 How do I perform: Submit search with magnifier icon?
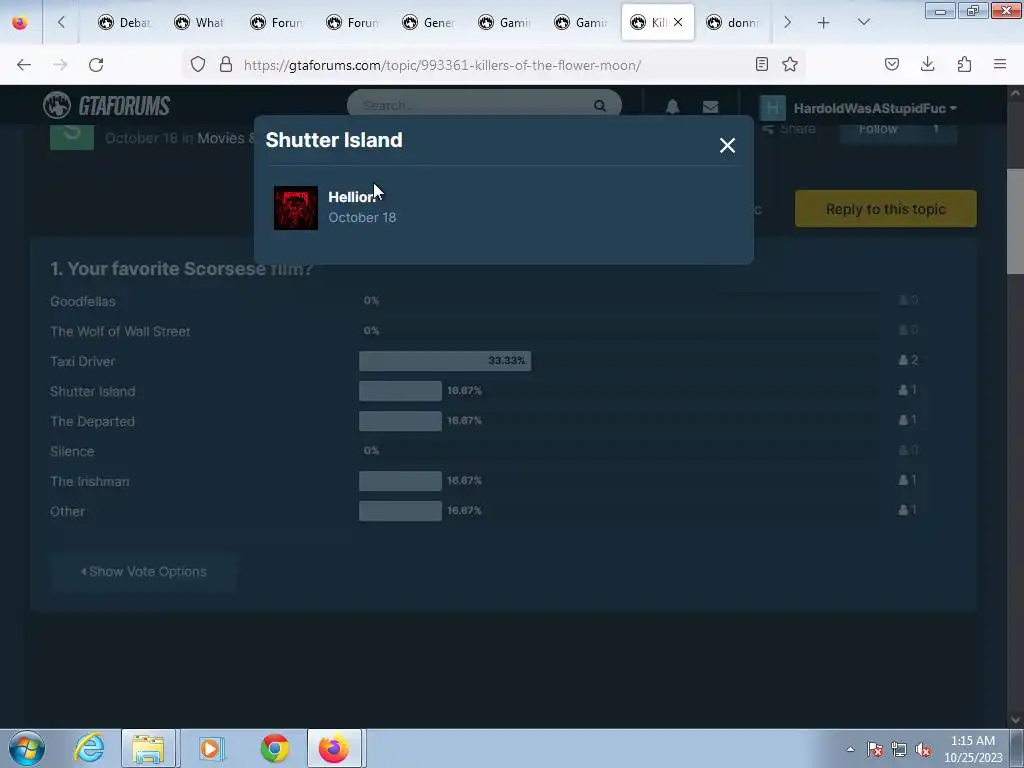pos(600,105)
